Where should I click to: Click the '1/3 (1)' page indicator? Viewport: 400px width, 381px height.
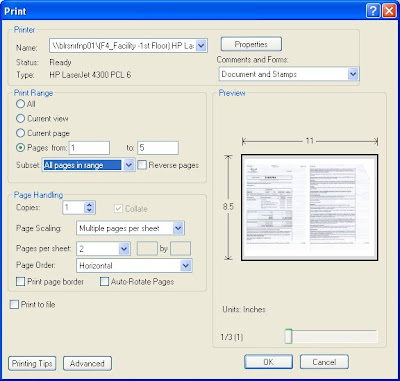232,337
